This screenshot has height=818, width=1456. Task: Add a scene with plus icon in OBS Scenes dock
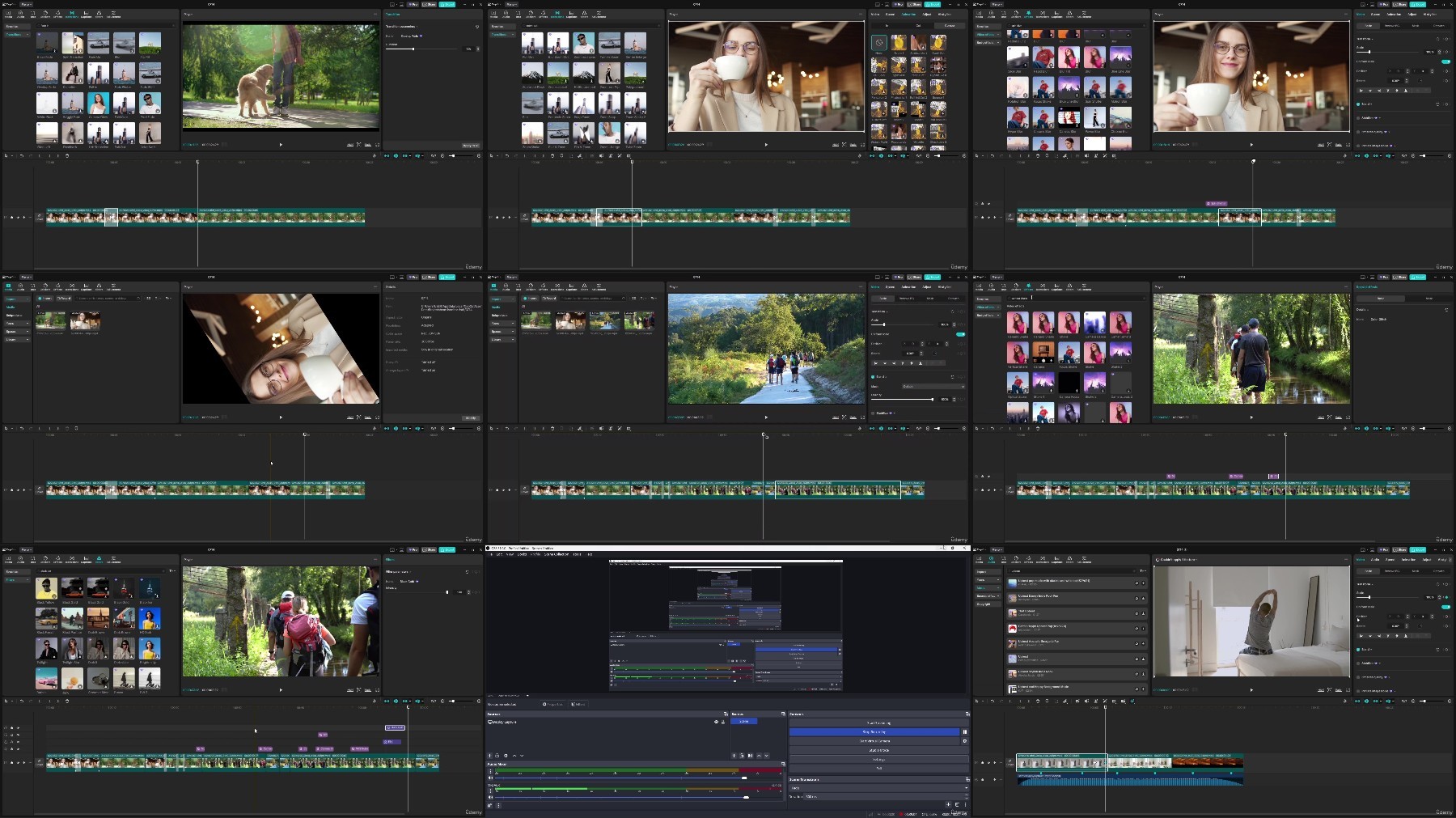click(x=734, y=756)
